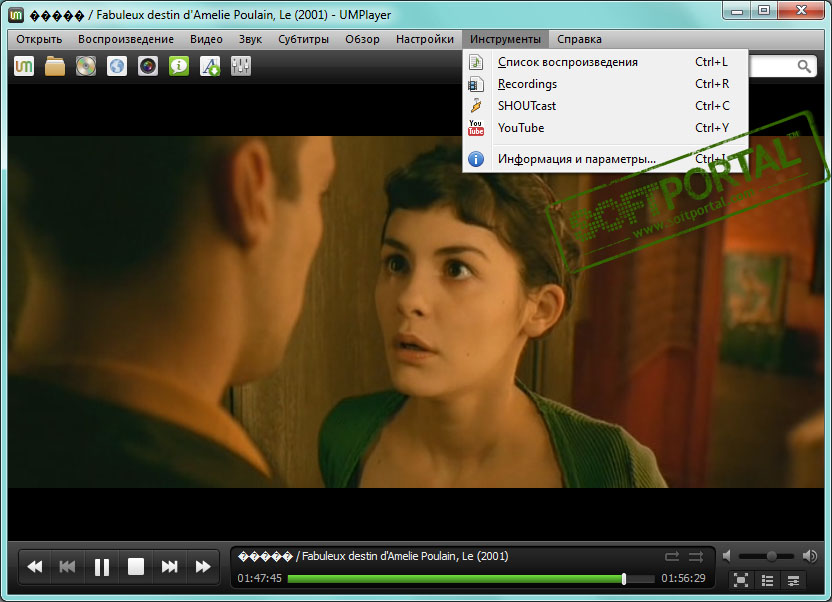The height and width of the screenshot is (602, 832).
Task: Toggle shuffle mode
Action: pyautogui.click(x=696, y=556)
